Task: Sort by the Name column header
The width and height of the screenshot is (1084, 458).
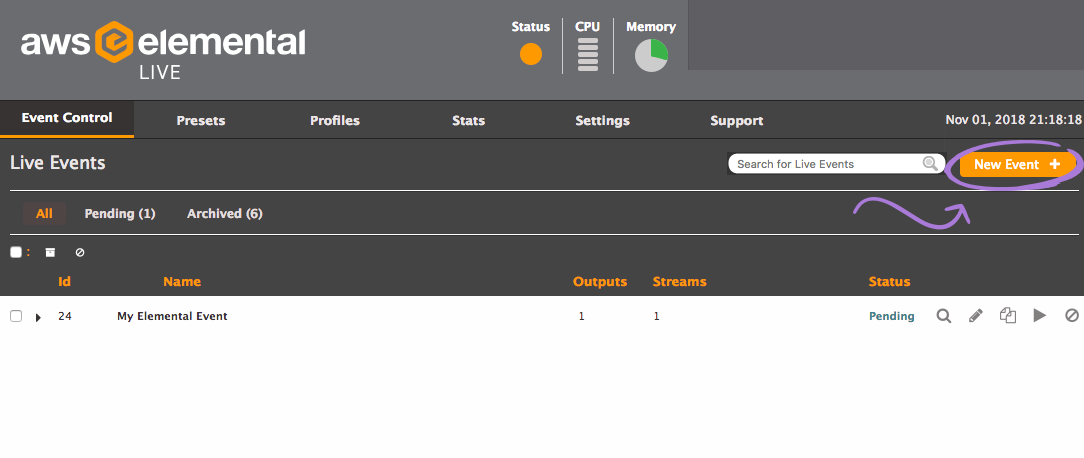Action: (182, 282)
